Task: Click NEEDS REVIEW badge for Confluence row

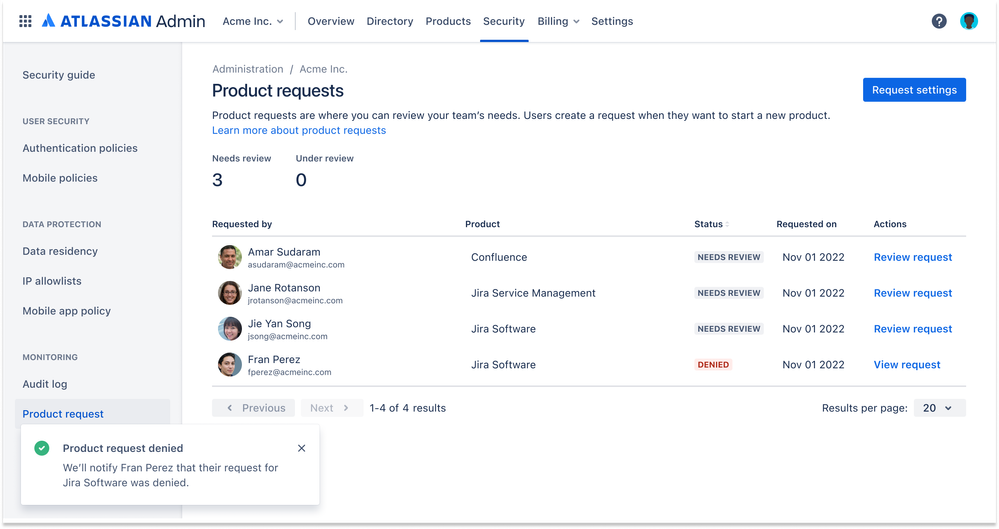Action: (729, 257)
